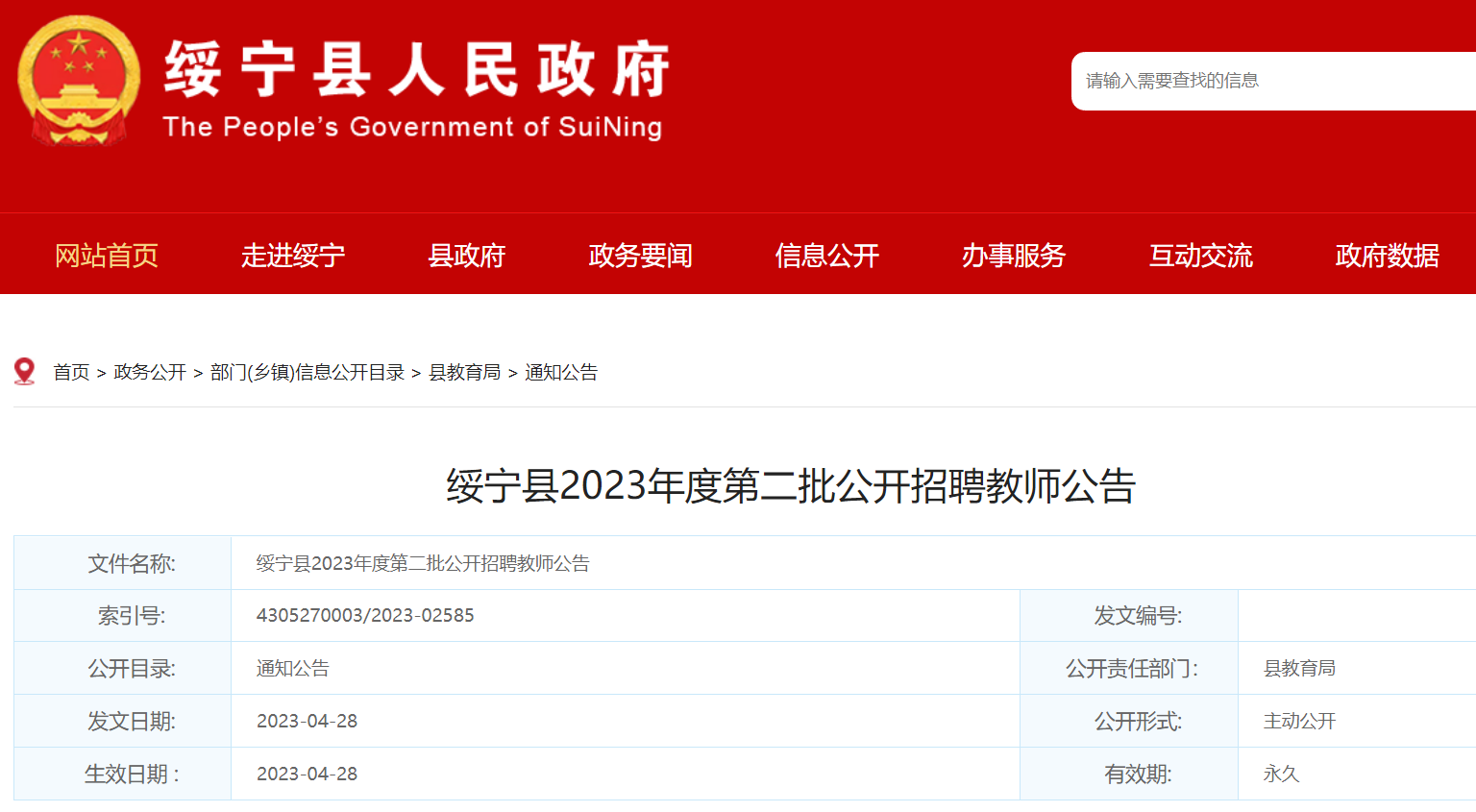This screenshot has width=1476, height=812.
Task: Click the file name value in the table
Action: pyautogui.click(x=423, y=563)
